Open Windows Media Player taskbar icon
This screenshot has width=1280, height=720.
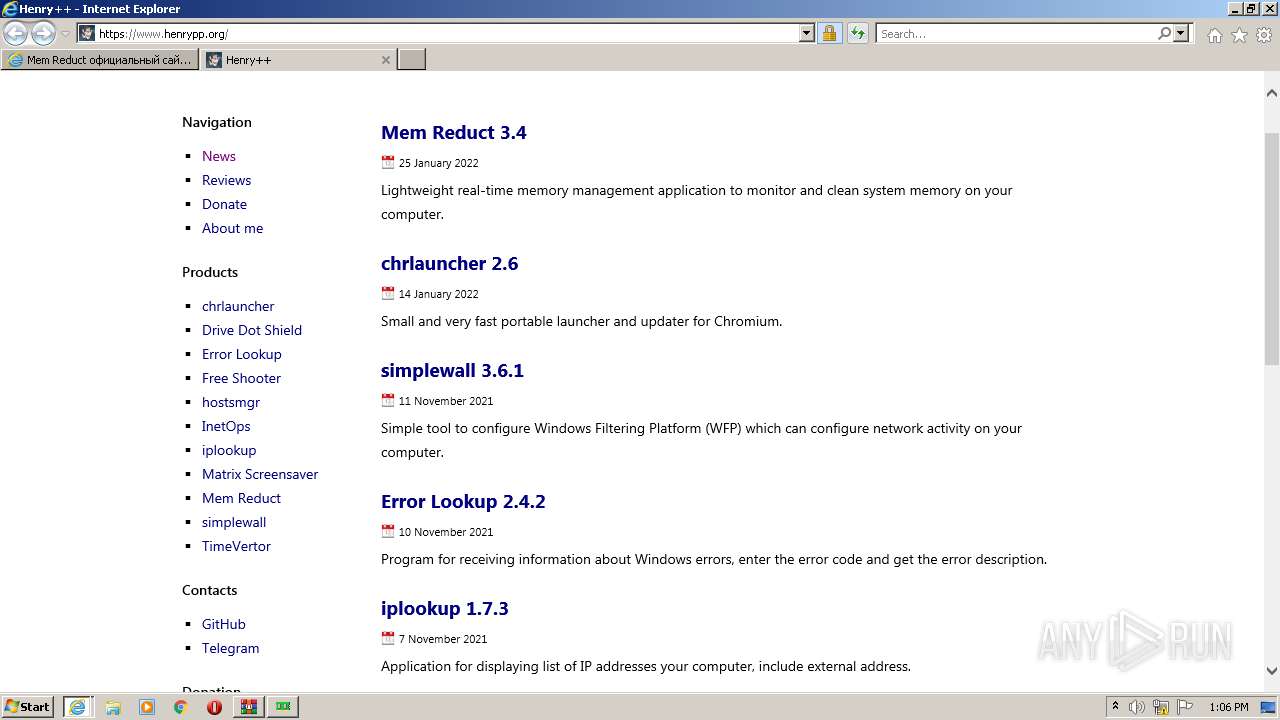coord(147,707)
